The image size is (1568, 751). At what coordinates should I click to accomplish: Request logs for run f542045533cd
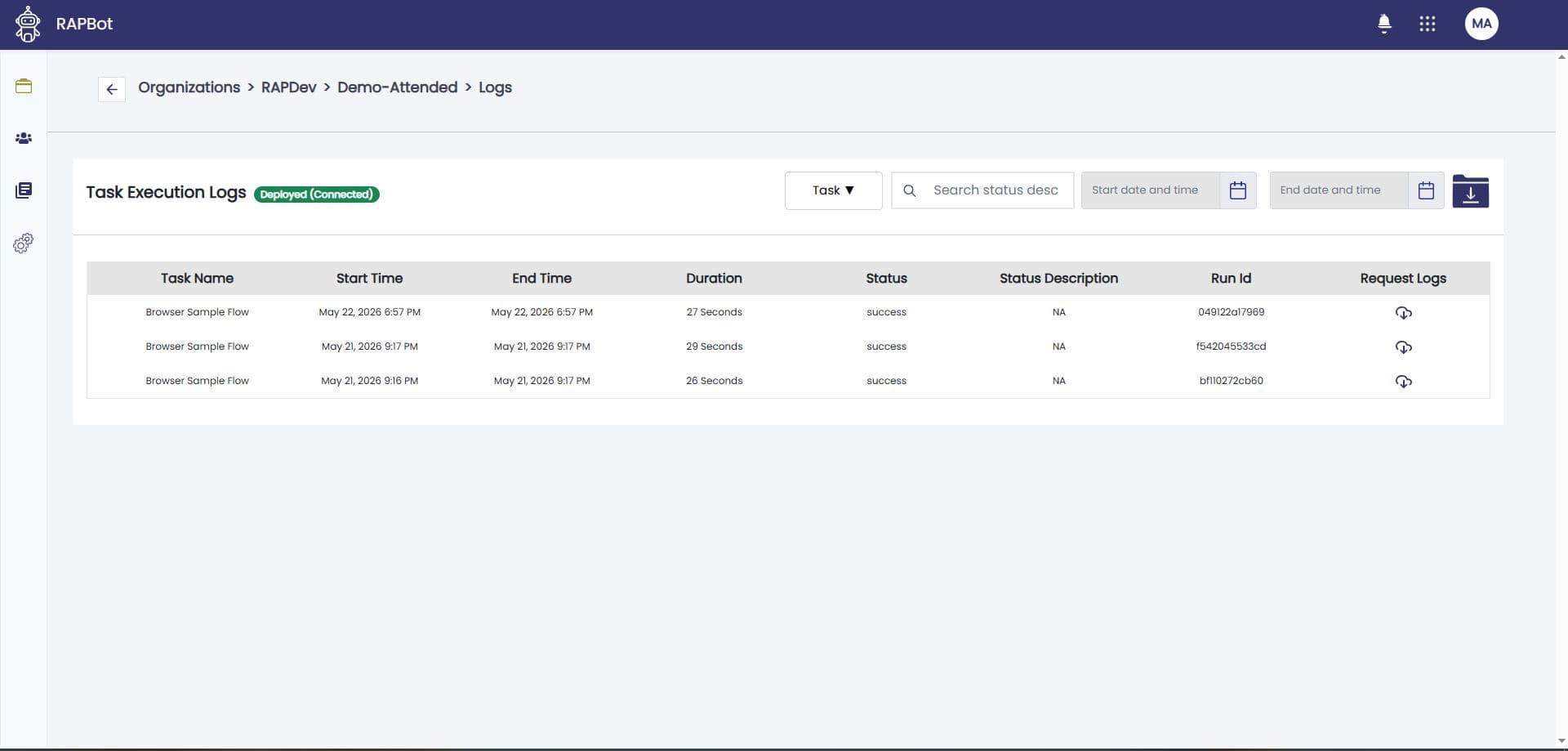coord(1403,347)
